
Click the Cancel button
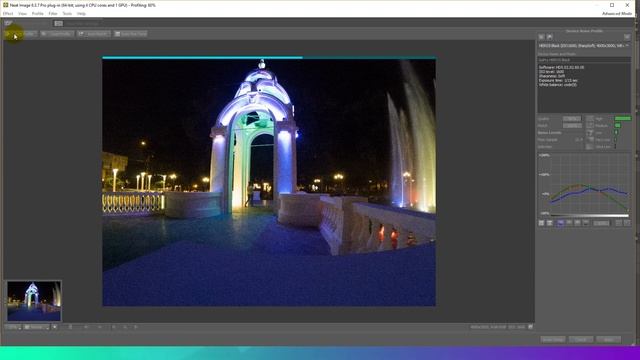tap(581, 340)
